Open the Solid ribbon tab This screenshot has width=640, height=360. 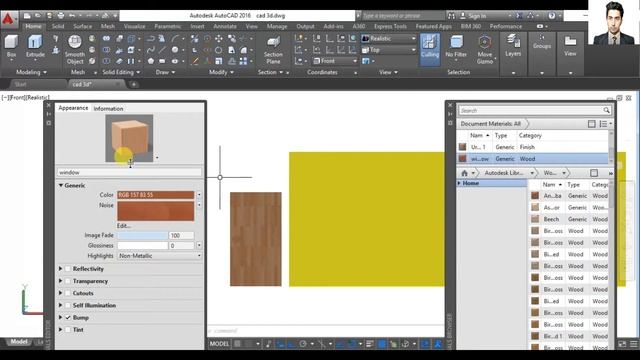[58, 26]
